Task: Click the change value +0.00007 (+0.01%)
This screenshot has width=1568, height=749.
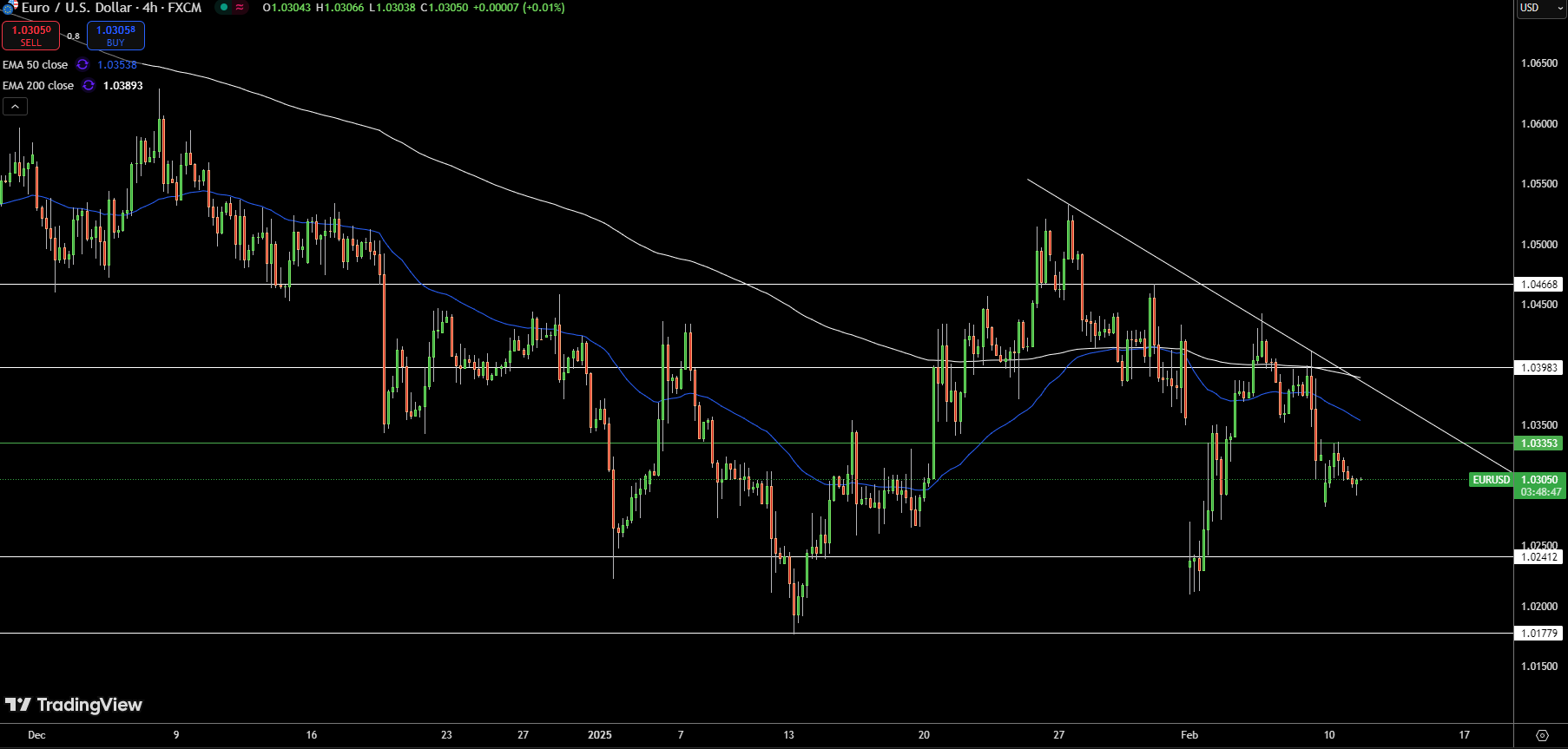Action: pos(518,7)
